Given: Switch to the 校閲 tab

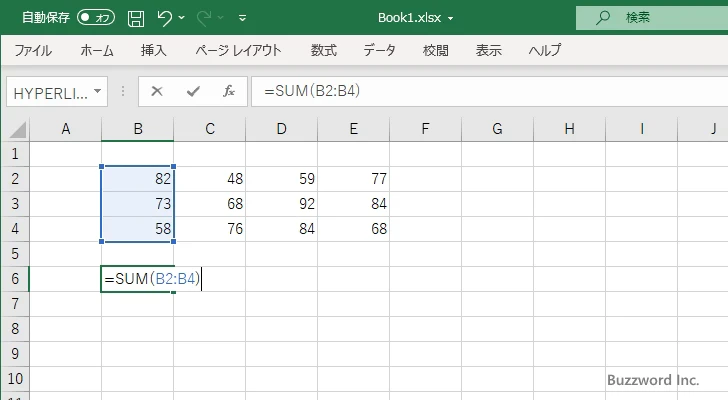Looking at the screenshot, I should pyautogui.click(x=436, y=50).
